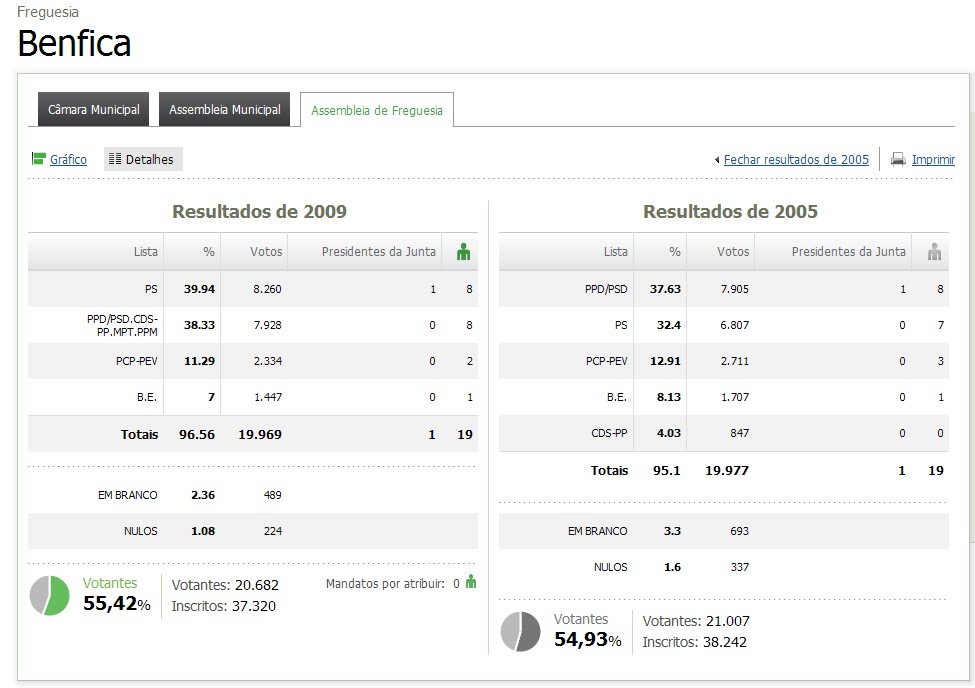Click the printer icon
Image resolution: width=975 pixels, height=688 pixels.
click(898, 159)
